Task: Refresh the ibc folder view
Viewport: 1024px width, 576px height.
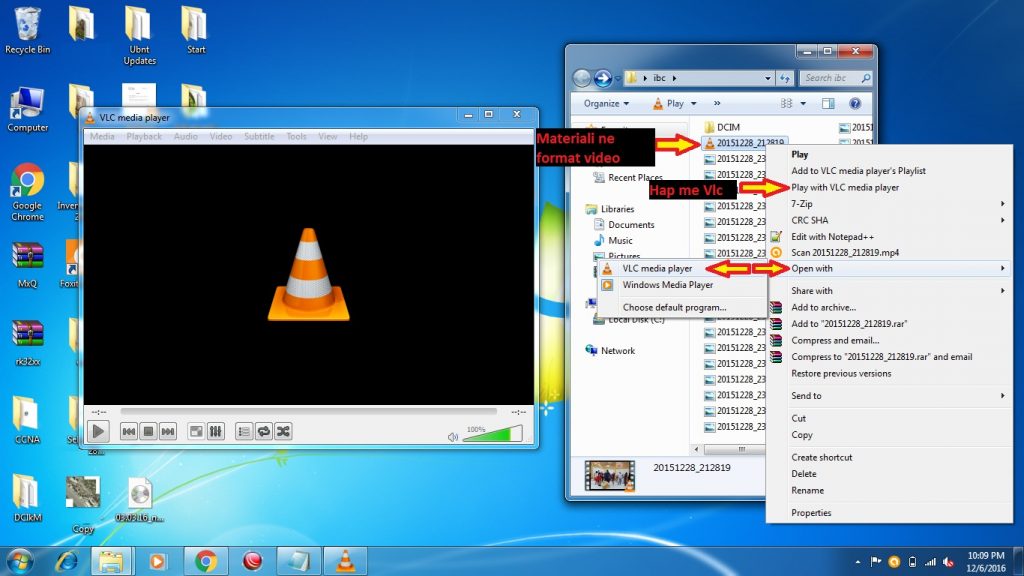Action: pos(785,78)
